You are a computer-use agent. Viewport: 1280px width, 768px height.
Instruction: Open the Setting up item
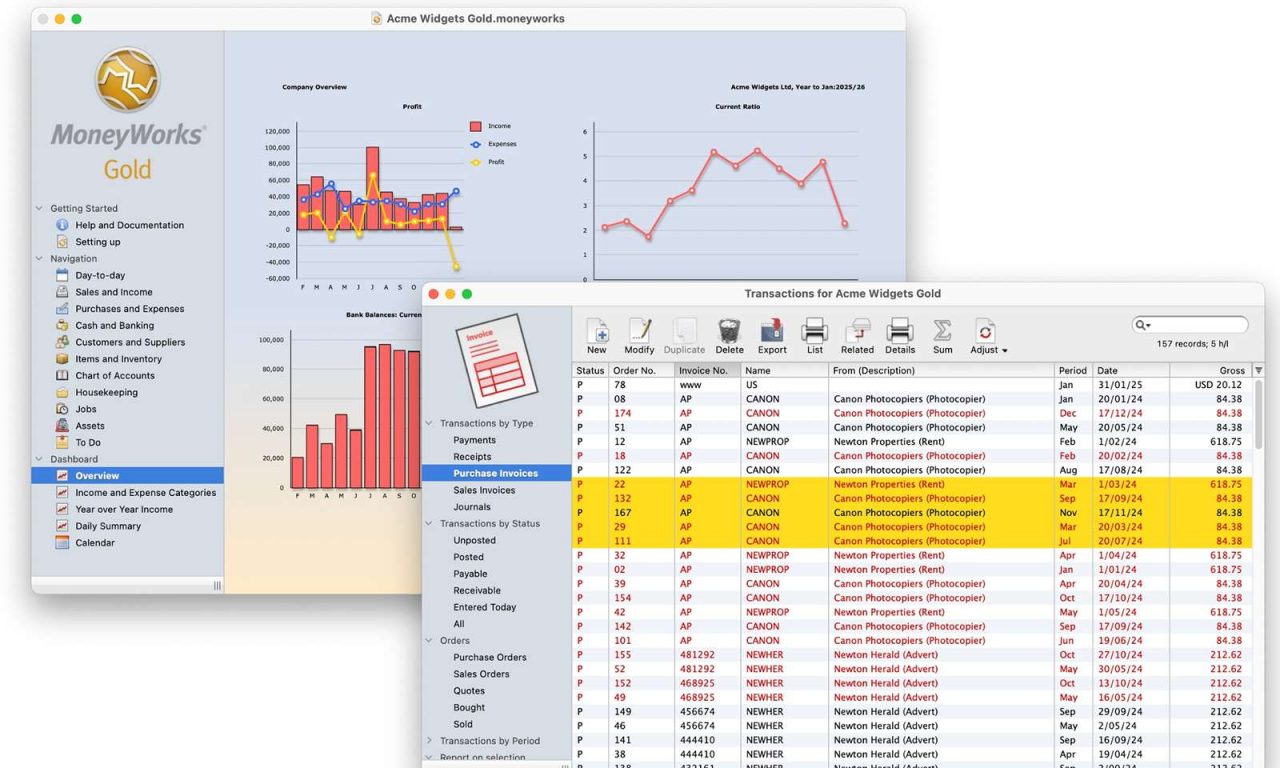(98, 242)
